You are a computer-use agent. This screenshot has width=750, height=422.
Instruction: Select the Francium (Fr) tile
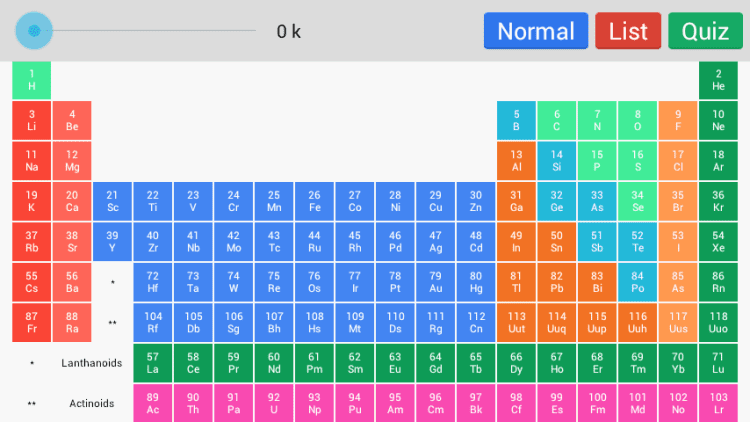click(x=32, y=322)
